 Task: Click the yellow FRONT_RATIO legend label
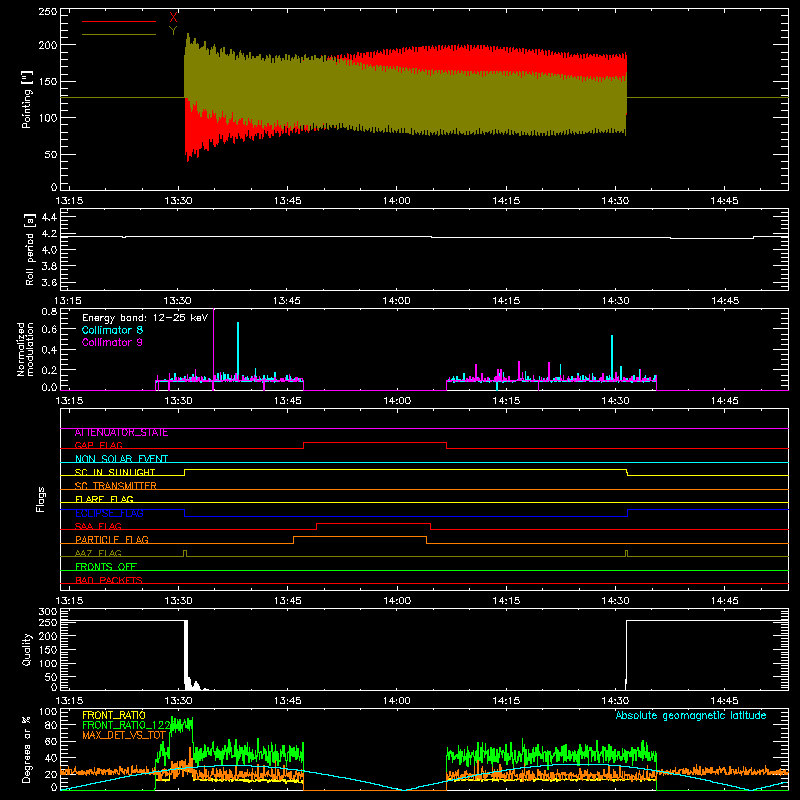coord(114,715)
